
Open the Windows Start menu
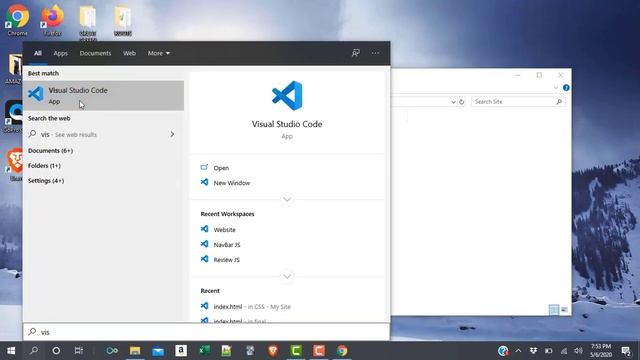(11, 351)
